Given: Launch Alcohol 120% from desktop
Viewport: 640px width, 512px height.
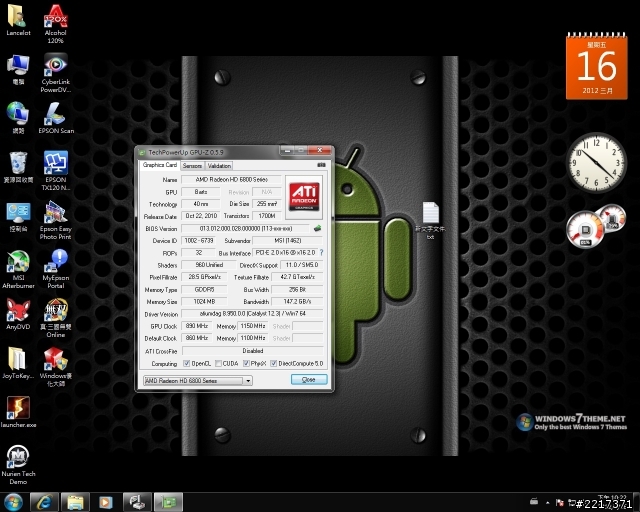Looking at the screenshot, I should pyautogui.click(x=56, y=24).
